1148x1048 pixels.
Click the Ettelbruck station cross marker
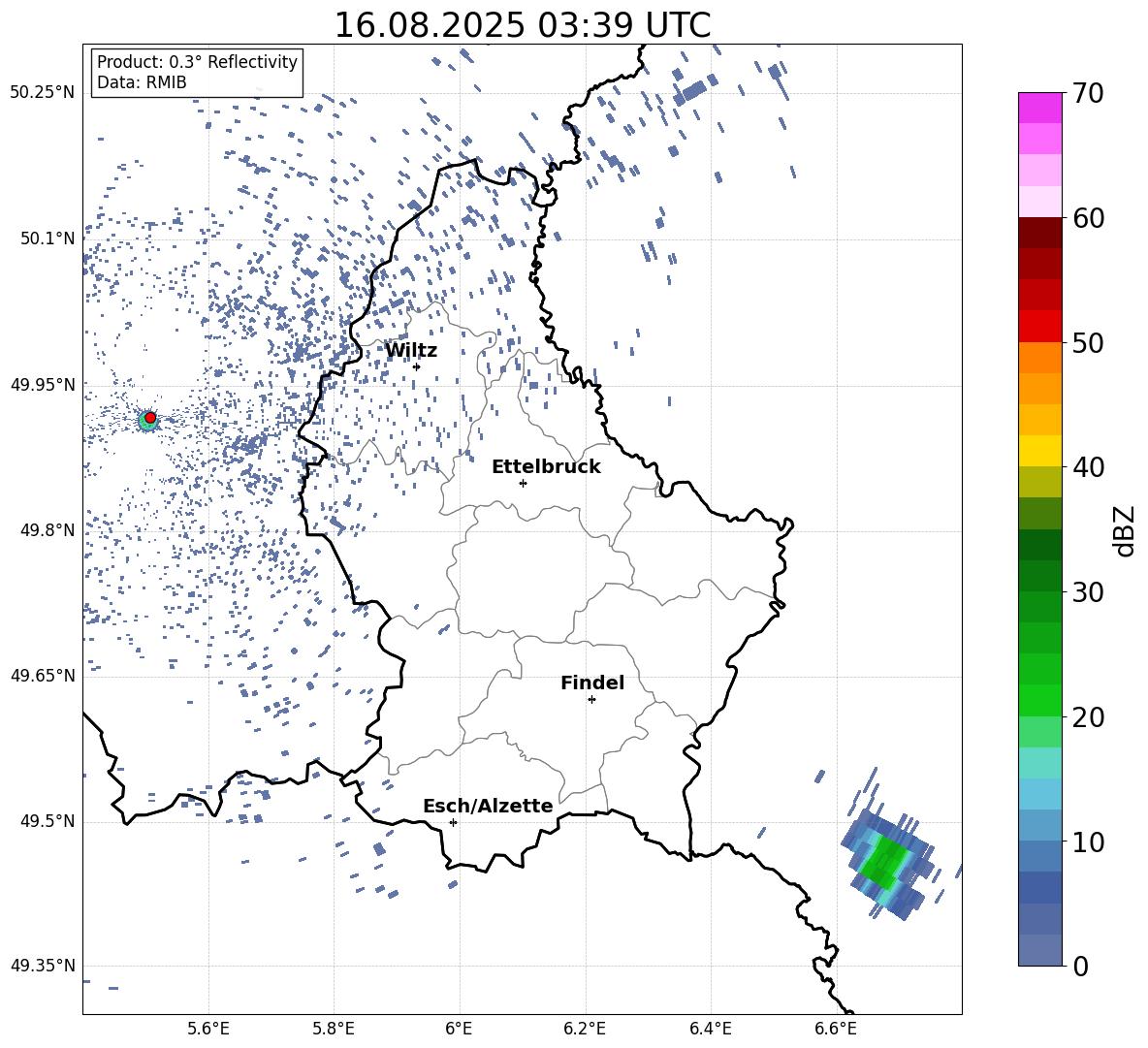coord(523,483)
